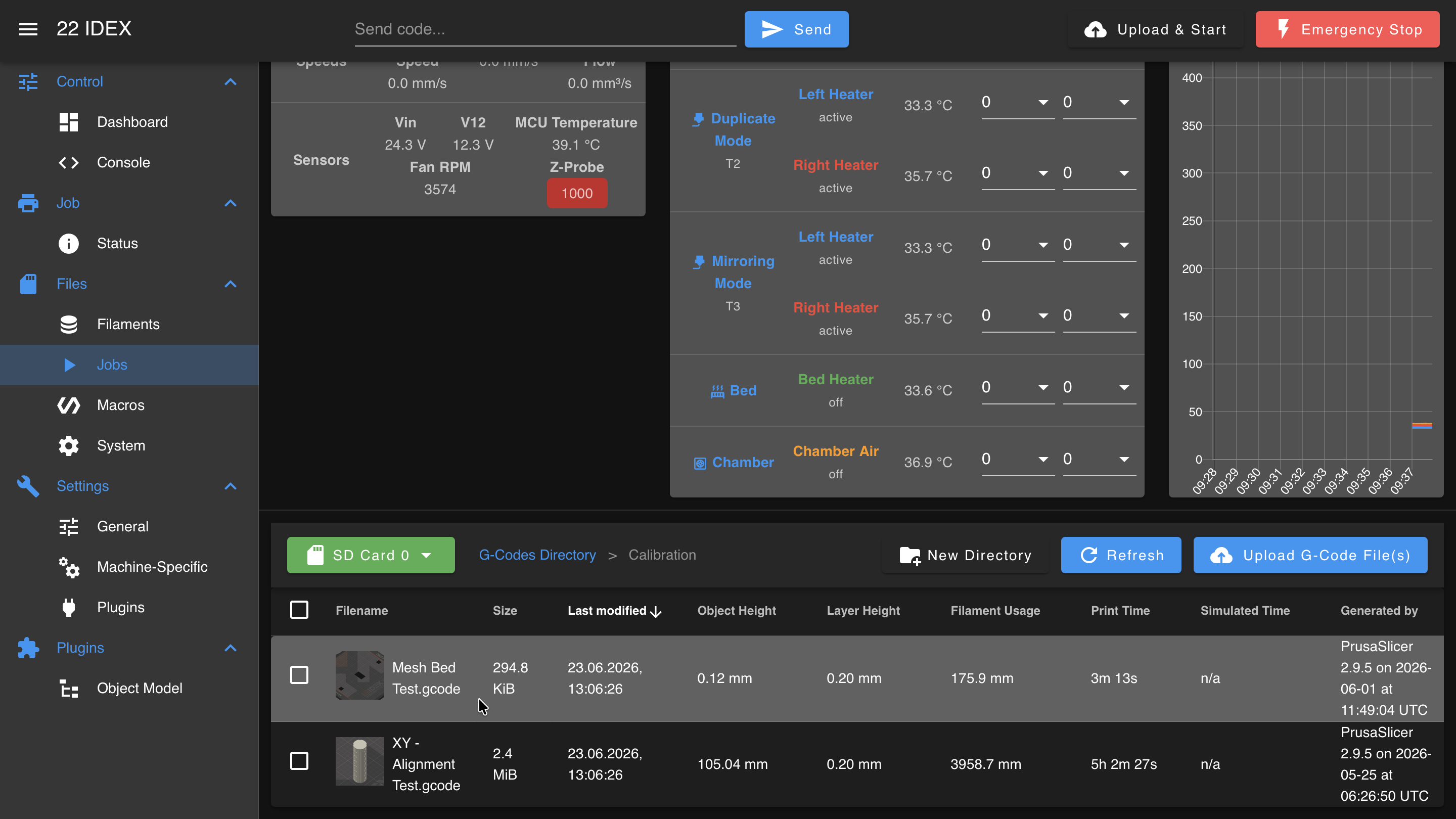Click the Bed heater icon
1456x819 pixels.
pos(717,391)
